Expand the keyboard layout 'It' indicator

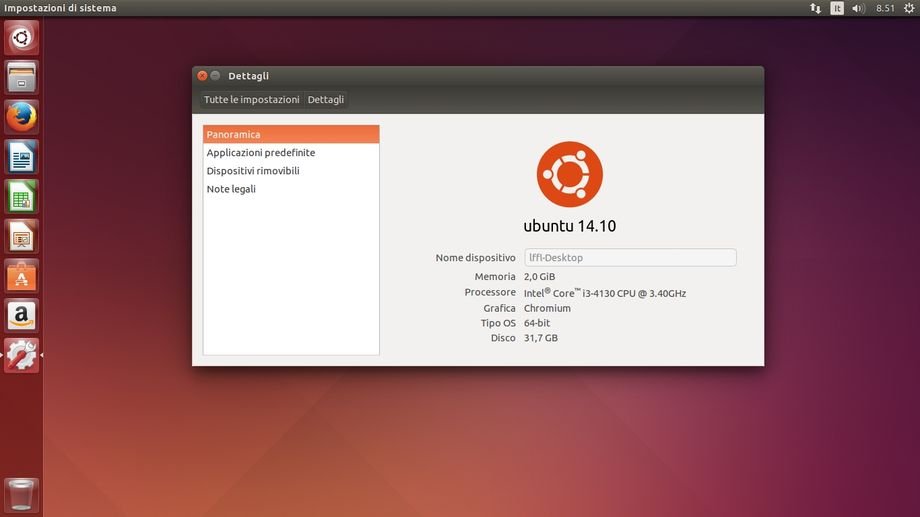pyautogui.click(x=837, y=8)
